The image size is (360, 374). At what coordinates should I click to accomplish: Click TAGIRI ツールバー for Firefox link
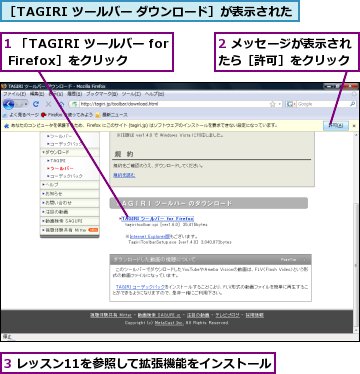(157, 219)
